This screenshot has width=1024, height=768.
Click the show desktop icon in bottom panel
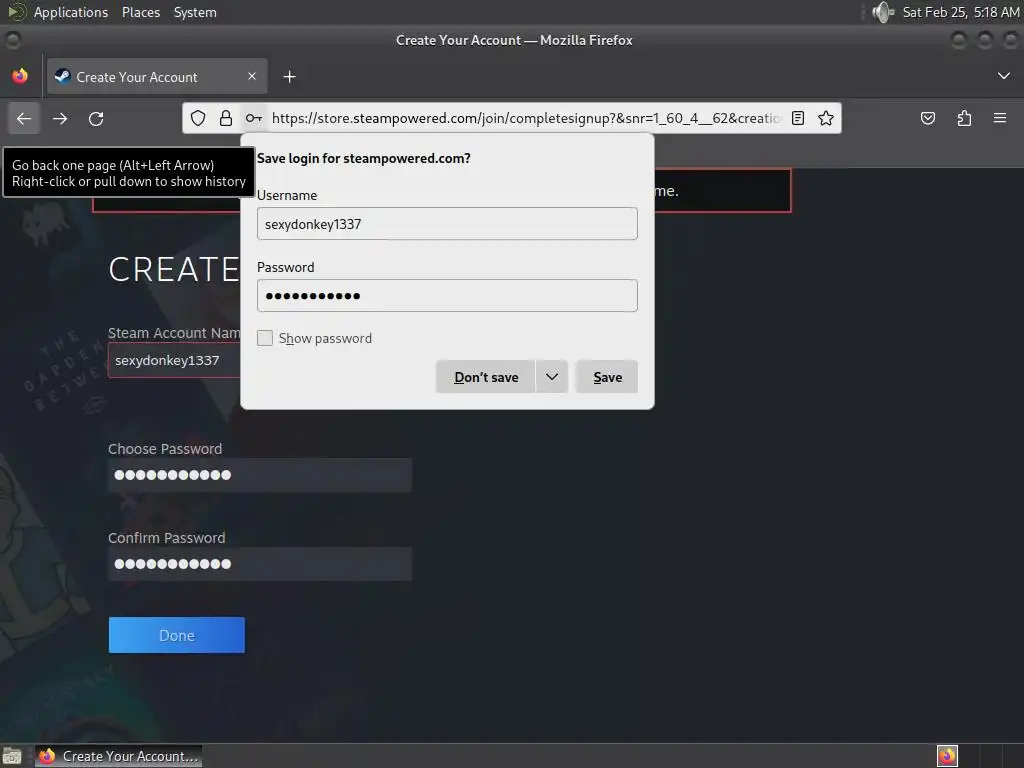(12, 756)
